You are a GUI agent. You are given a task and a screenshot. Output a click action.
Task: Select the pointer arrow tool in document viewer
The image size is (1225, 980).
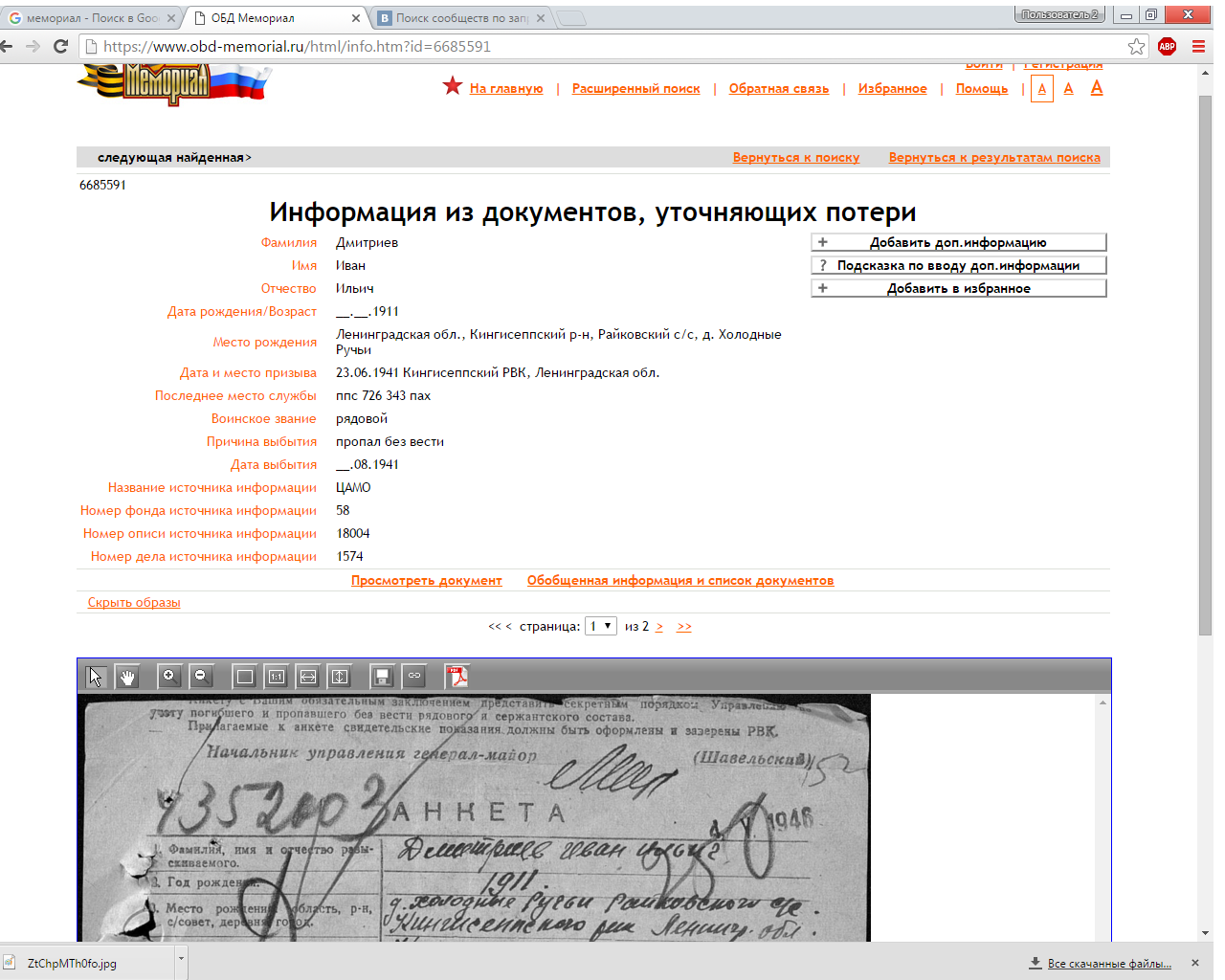(x=96, y=677)
